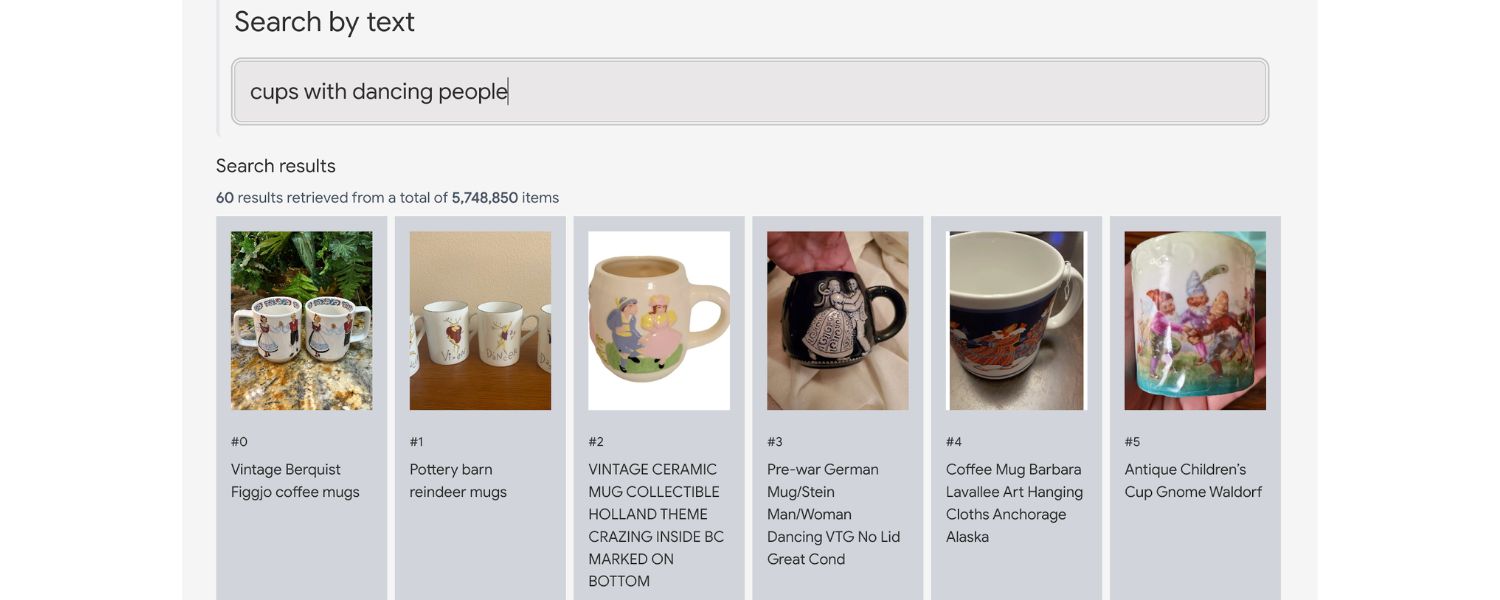Viewport: 1500px width, 600px height.
Task: Select the Pottery Barn reindeer mugs image
Action: (x=480, y=321)
